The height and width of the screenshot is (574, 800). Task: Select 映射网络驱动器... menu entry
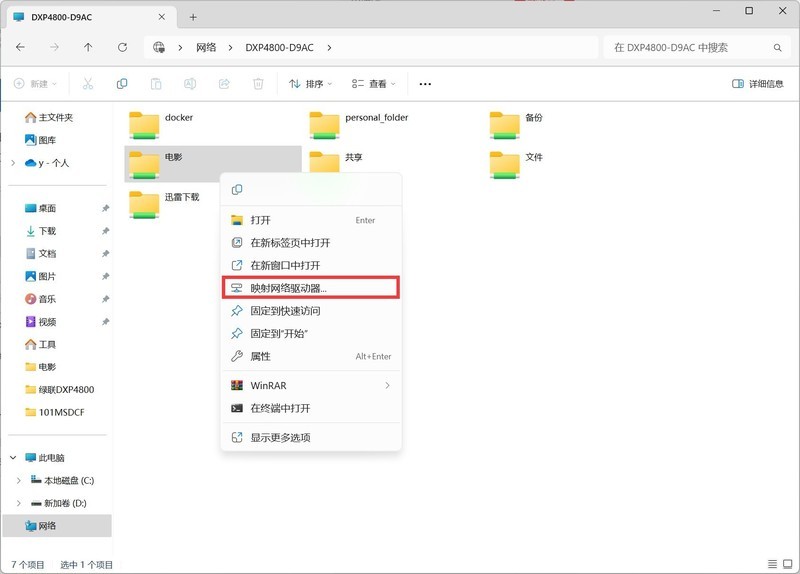311,288
